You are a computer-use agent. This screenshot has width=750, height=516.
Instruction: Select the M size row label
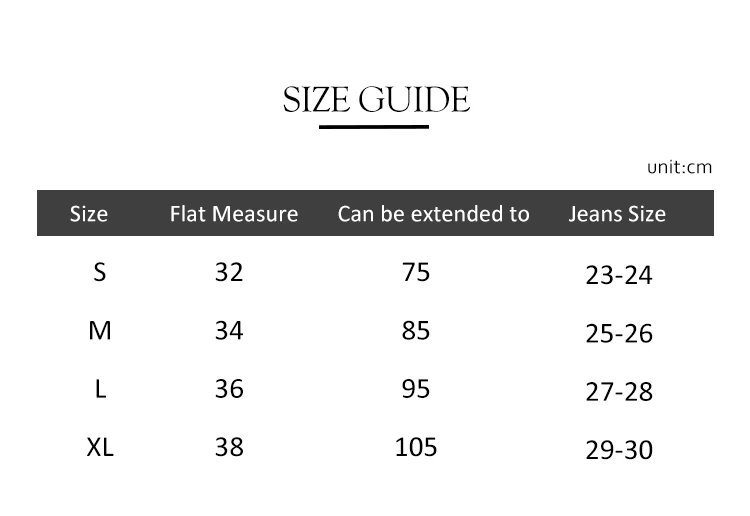pyautogui.click(x=100, y=331)
